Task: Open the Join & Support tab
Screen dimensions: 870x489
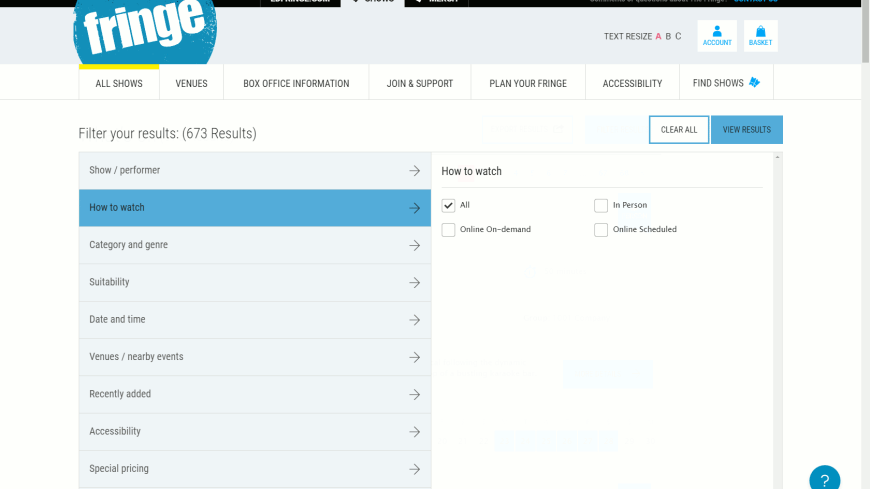Action: (x=419, y=83)
